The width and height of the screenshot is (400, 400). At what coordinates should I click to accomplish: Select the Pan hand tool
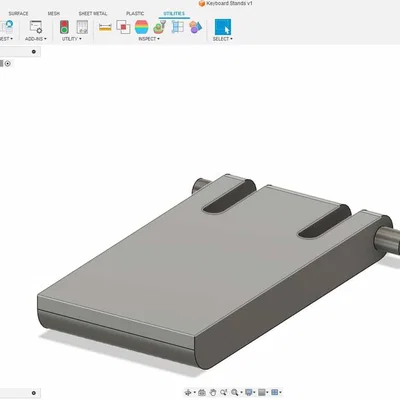213,392
